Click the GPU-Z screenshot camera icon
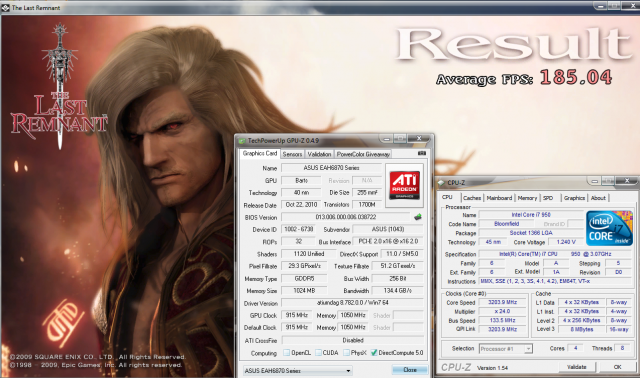Viewport: 640px width, 378px height. point(422,153)
